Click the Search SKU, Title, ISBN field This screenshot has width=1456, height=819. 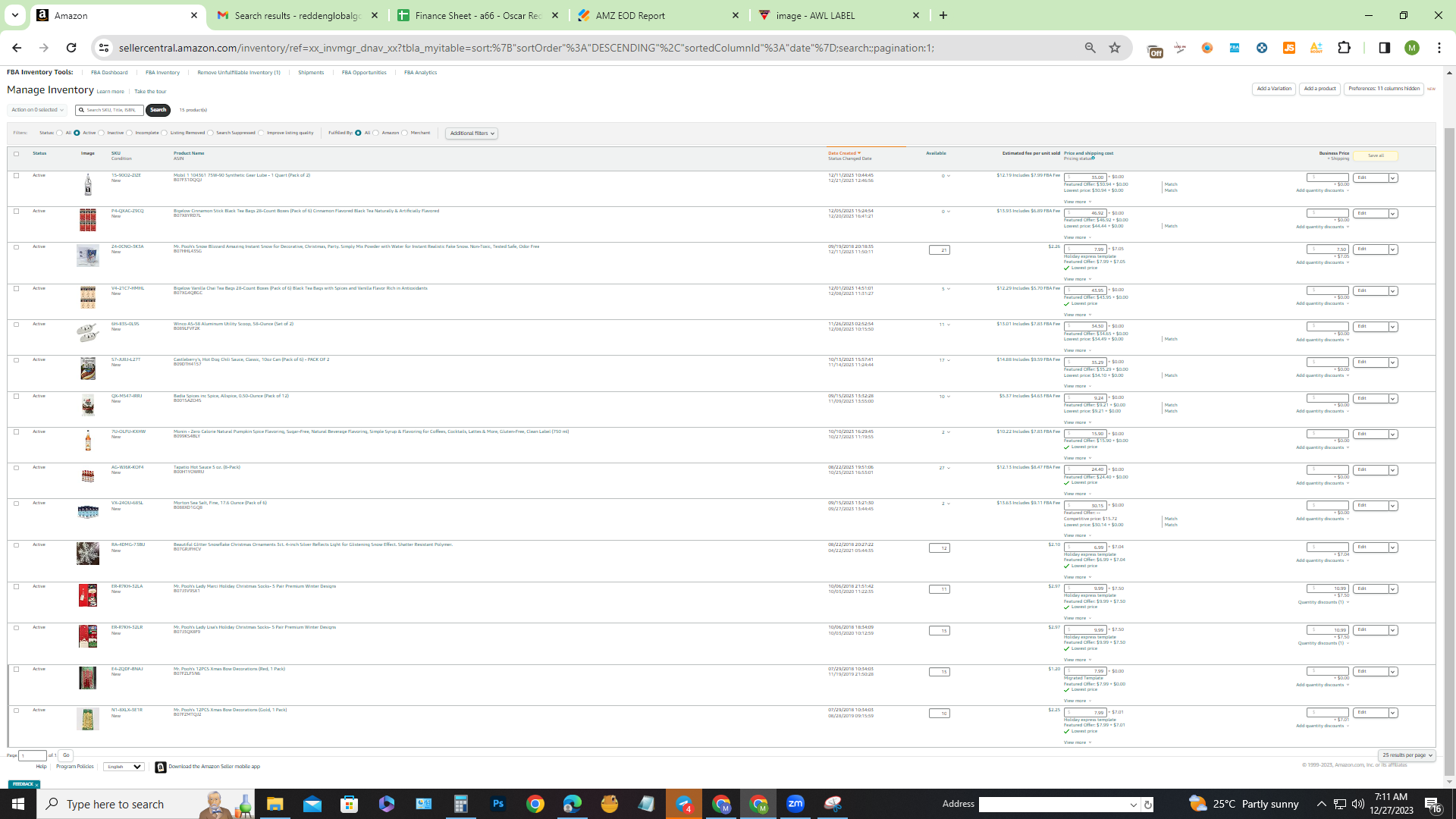pyautogui.click(x=110, y=110)
